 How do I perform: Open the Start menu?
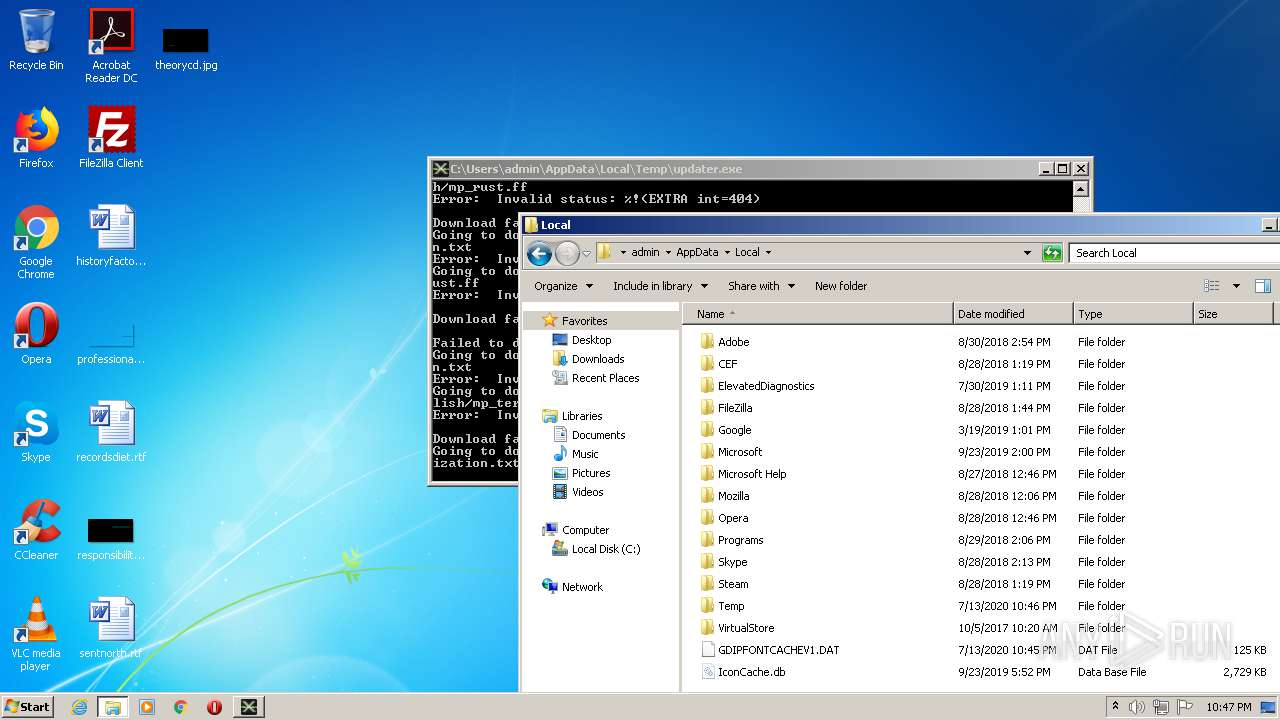tap(27, 707)
